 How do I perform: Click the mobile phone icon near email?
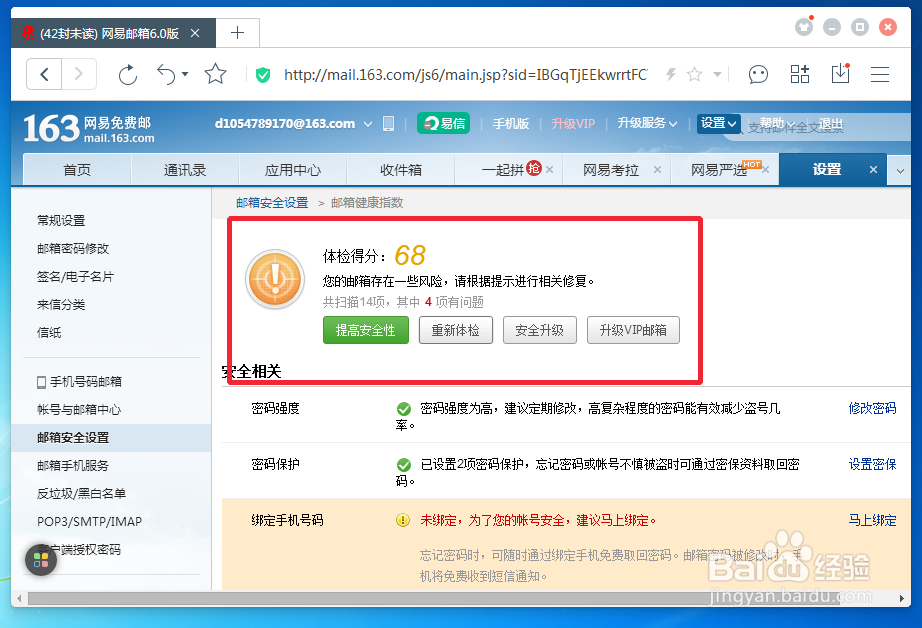[389, 123]
